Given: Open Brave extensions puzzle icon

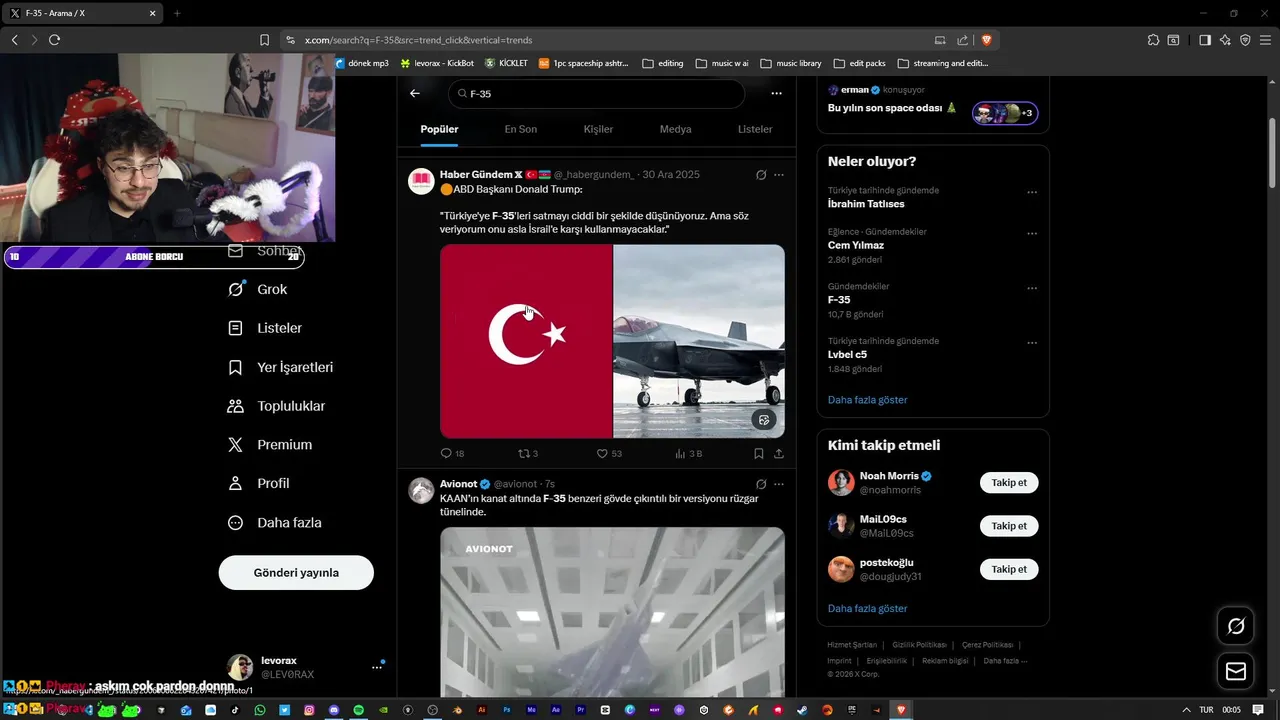Looking at the screenshot, I should [1153, 40].
